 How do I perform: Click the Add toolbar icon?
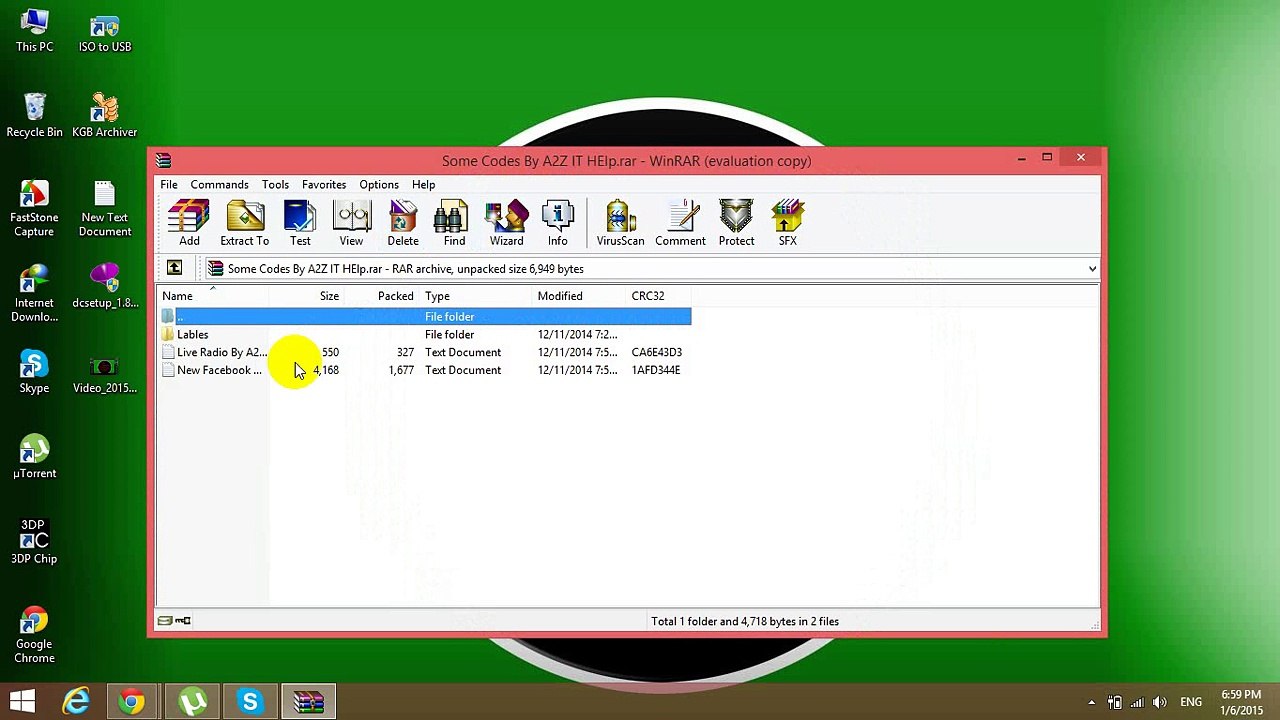click(x=189, y=223)
